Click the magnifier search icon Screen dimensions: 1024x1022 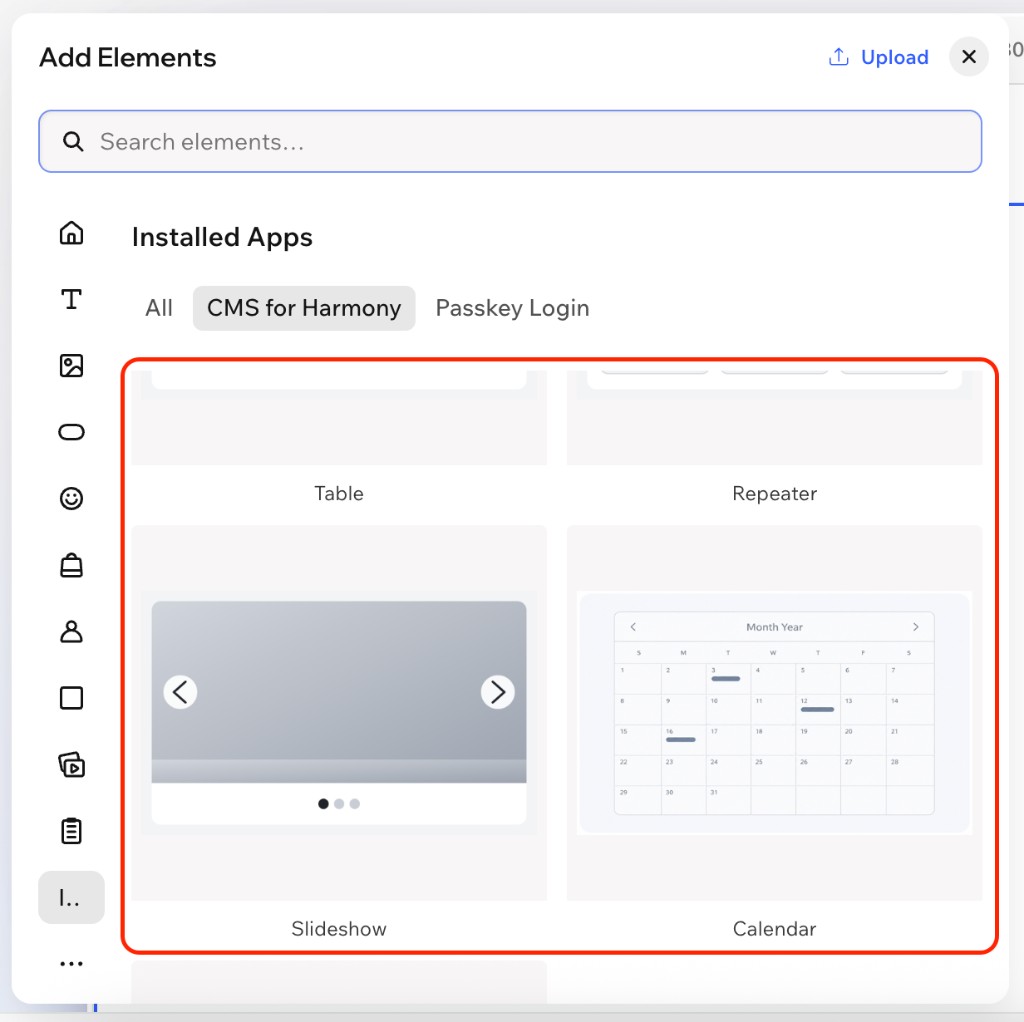[x=73, y=142]
